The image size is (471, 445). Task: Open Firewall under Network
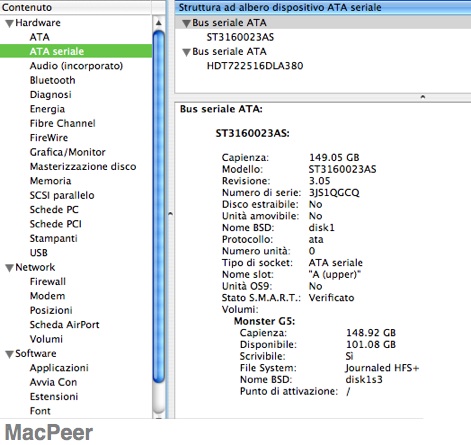pyautogui.click(x=48, y=281)
